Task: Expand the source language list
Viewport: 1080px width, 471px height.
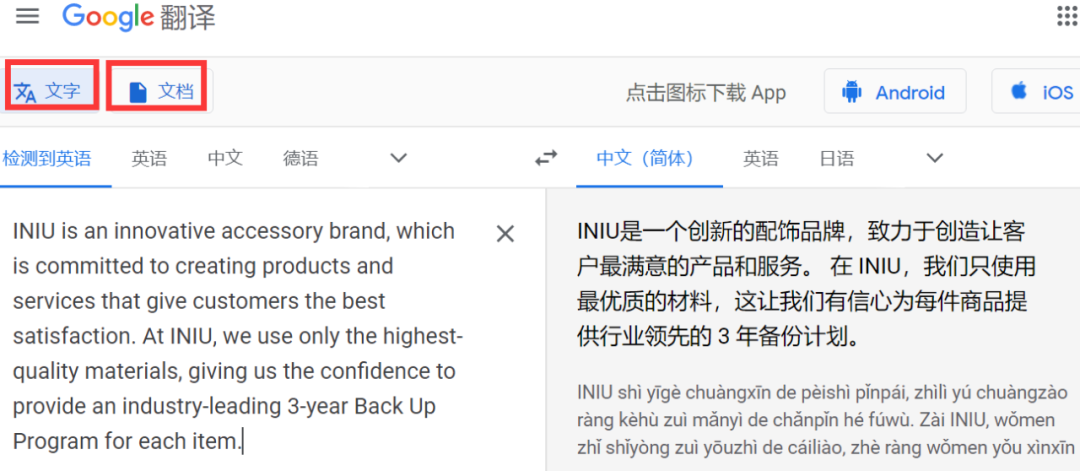Action: (398, 158)
